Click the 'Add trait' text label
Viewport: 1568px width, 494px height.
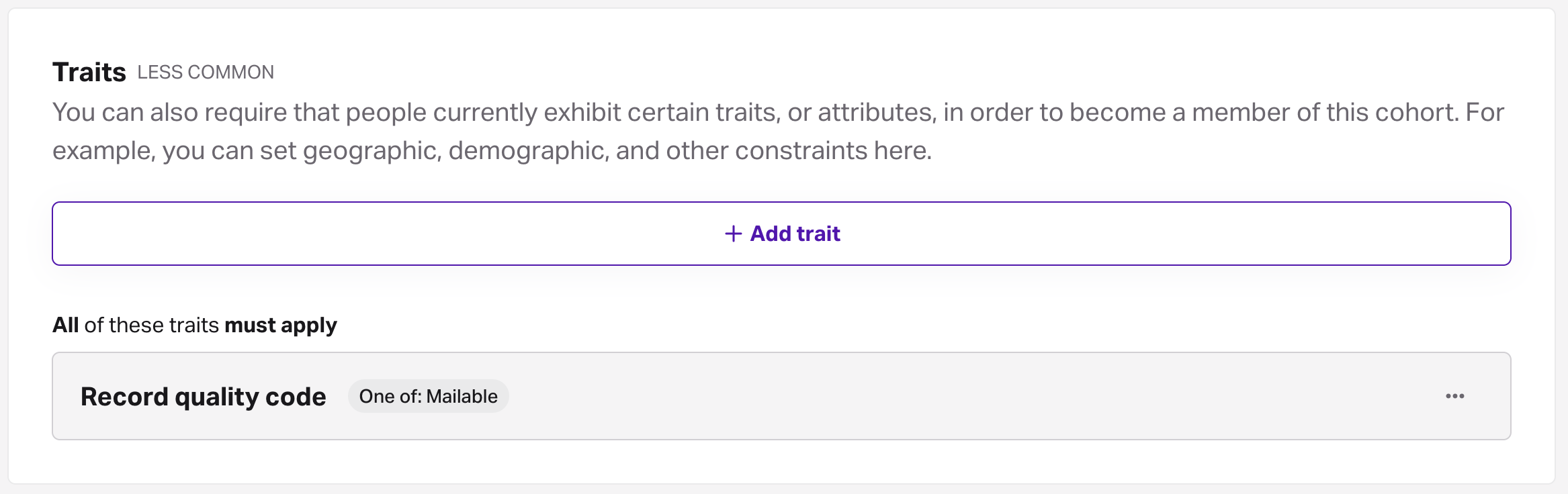point(795,234)
